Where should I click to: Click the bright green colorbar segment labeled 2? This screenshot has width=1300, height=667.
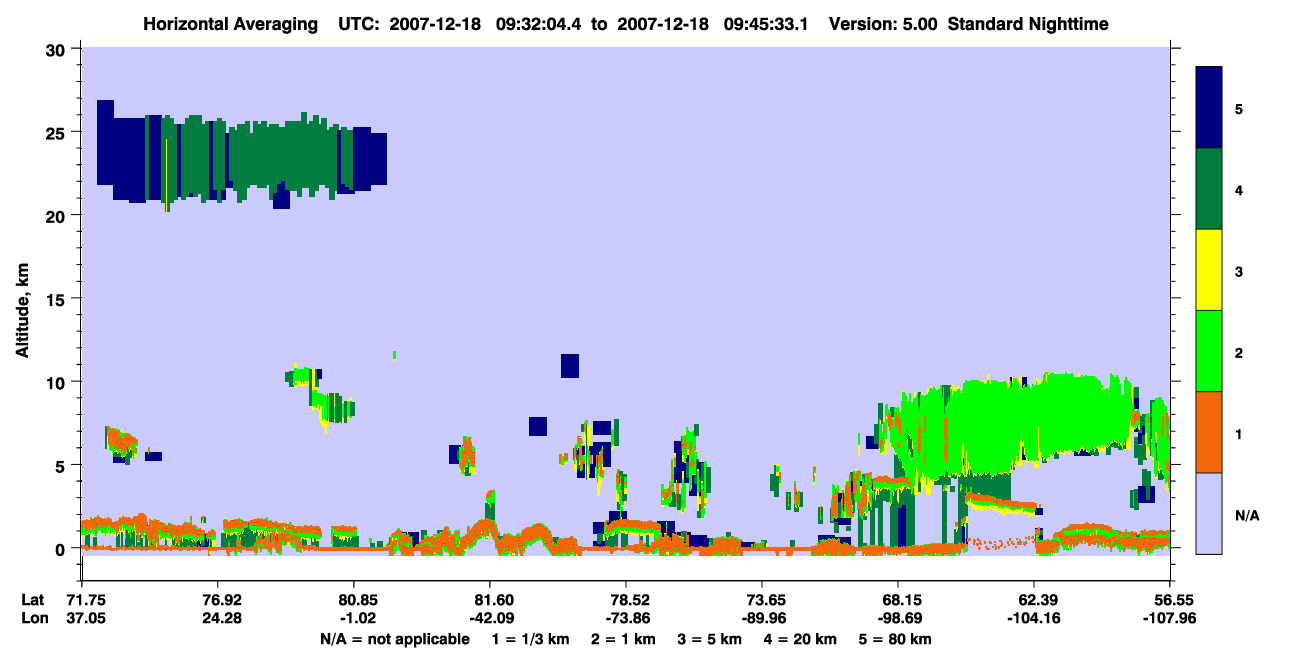point(1209,351)
